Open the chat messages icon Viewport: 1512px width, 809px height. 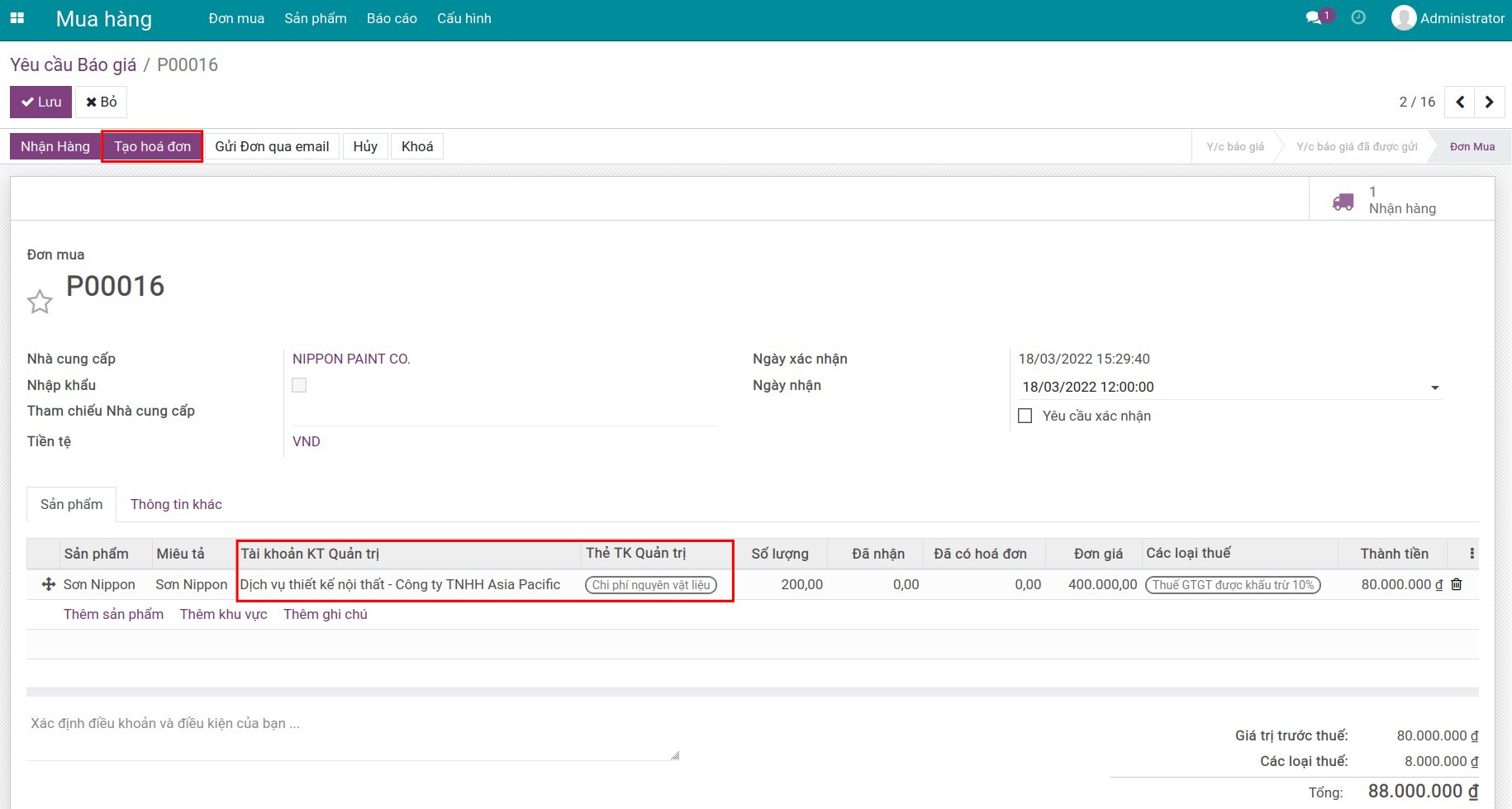click(1313, 18)
